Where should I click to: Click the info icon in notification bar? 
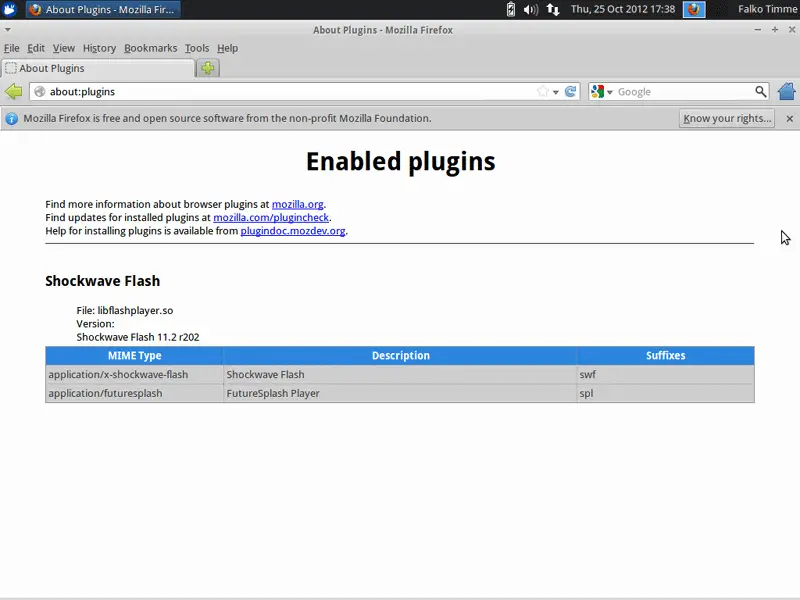tap(11, 118)
